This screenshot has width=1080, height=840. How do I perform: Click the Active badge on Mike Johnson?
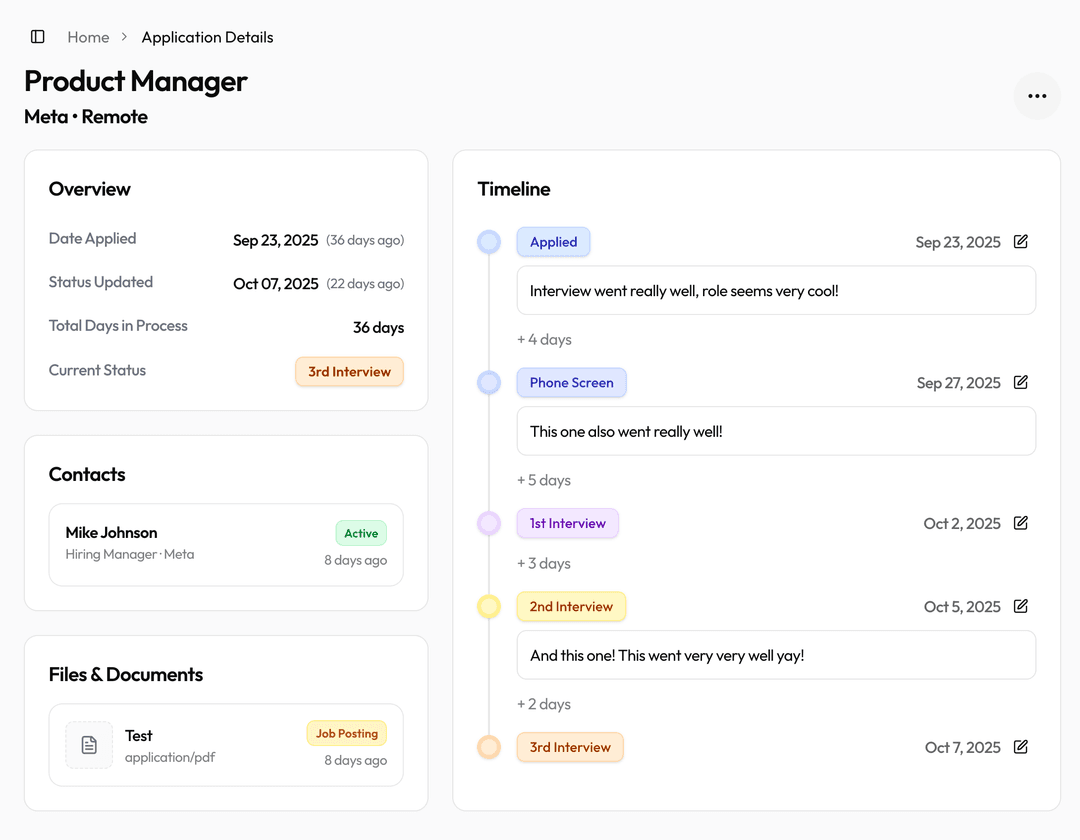pos(361,533)
